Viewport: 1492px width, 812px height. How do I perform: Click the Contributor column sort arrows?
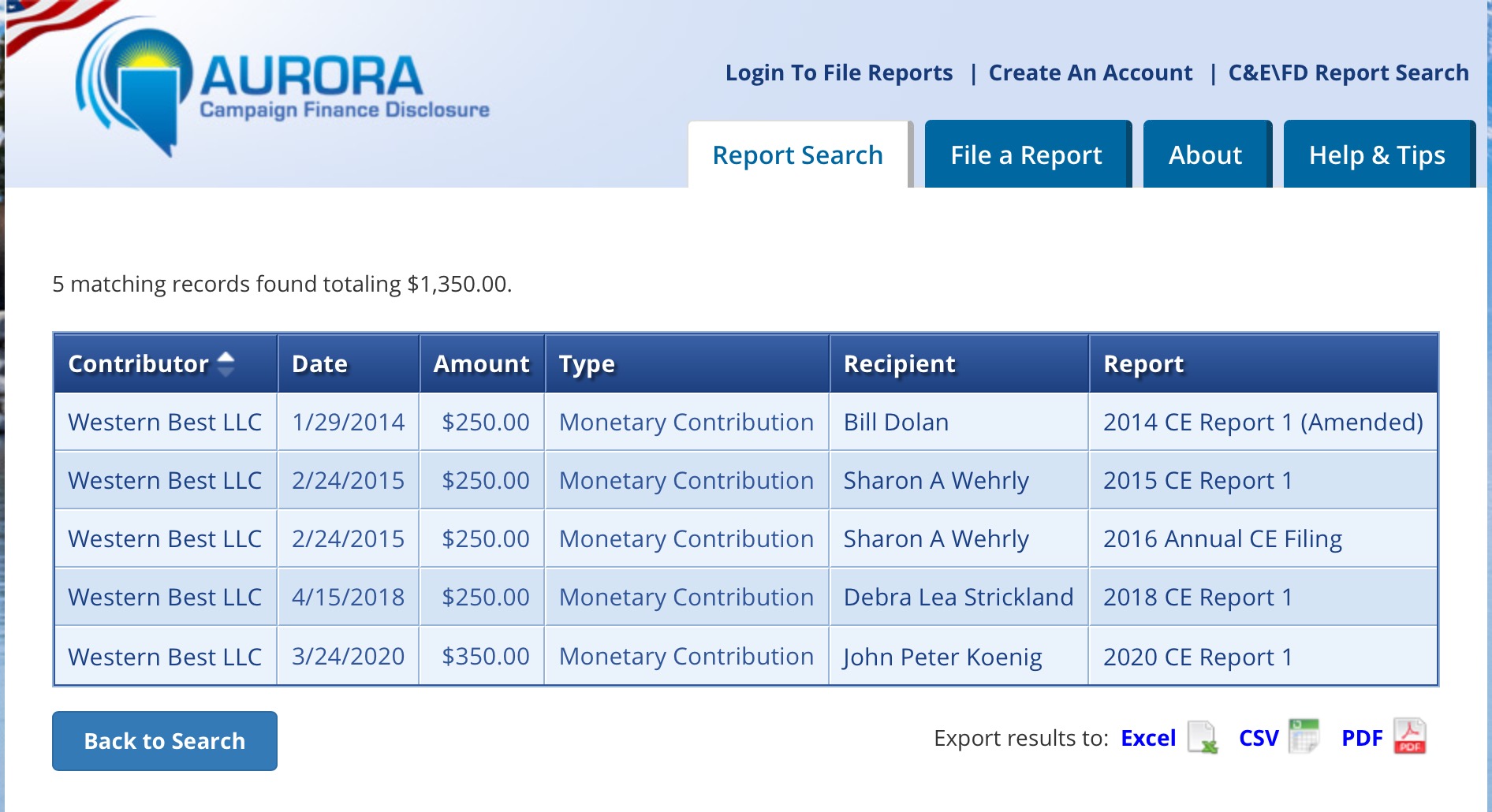click(x=227, y=364)
